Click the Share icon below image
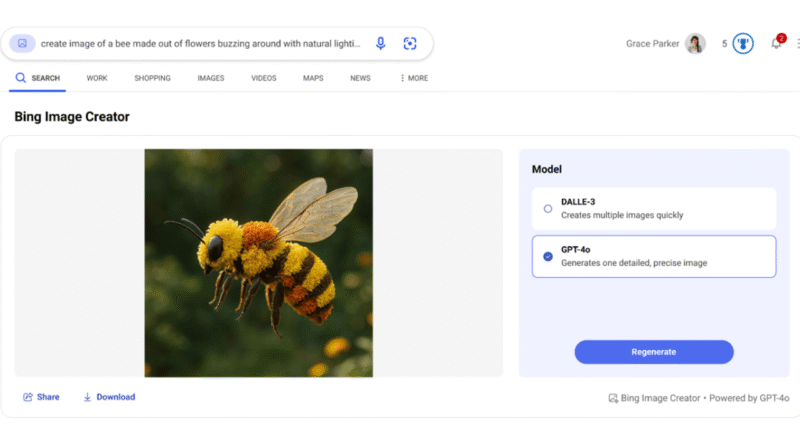The width and height of the screenshot is (800, 445). pos(28,397)
